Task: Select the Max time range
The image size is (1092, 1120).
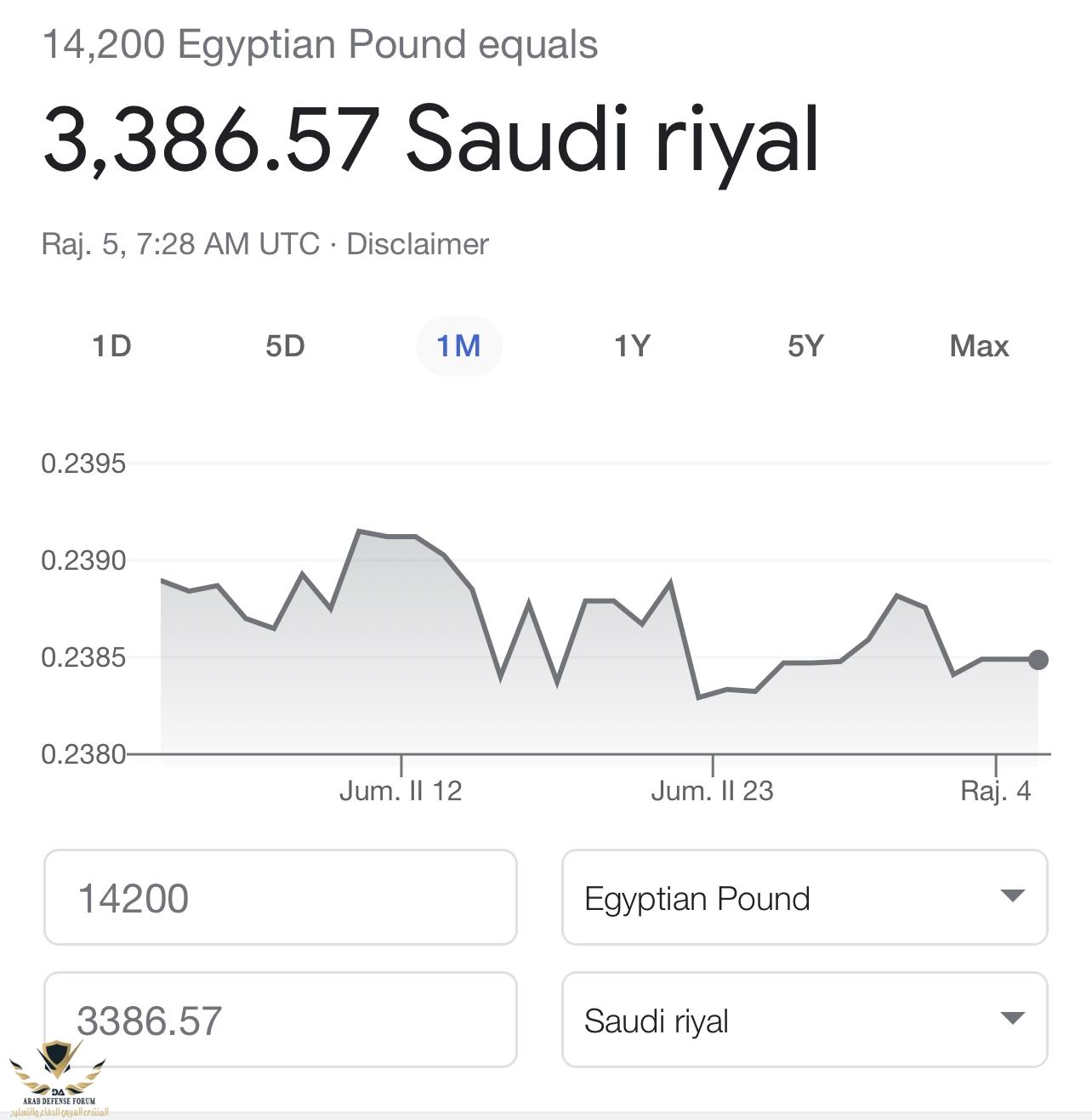Action: click(x=979, y=346)
